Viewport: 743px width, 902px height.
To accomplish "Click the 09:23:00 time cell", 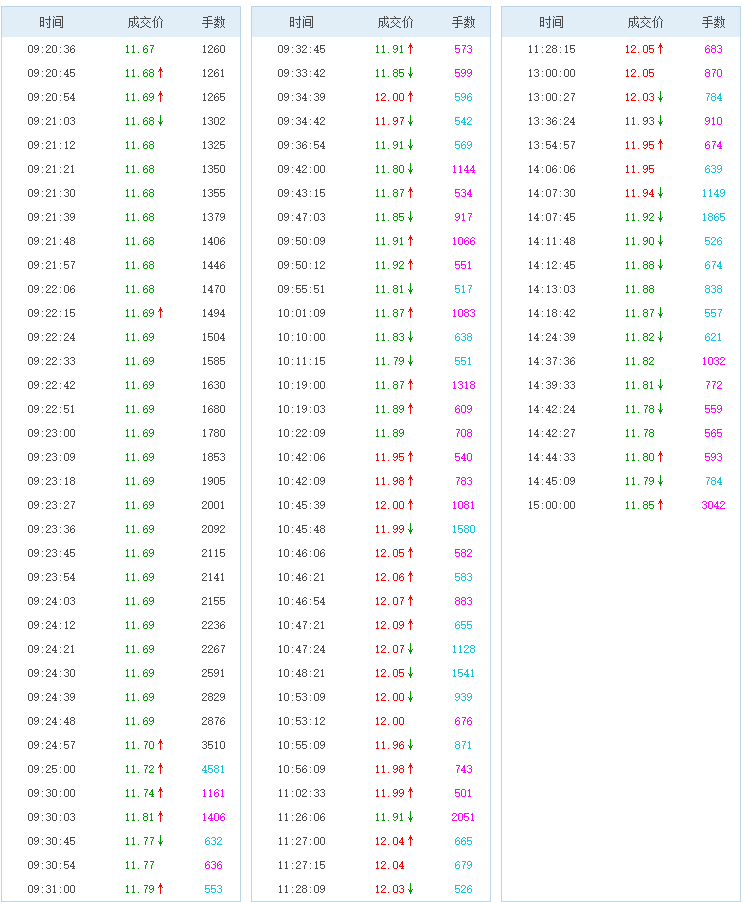I will [51, 433].
